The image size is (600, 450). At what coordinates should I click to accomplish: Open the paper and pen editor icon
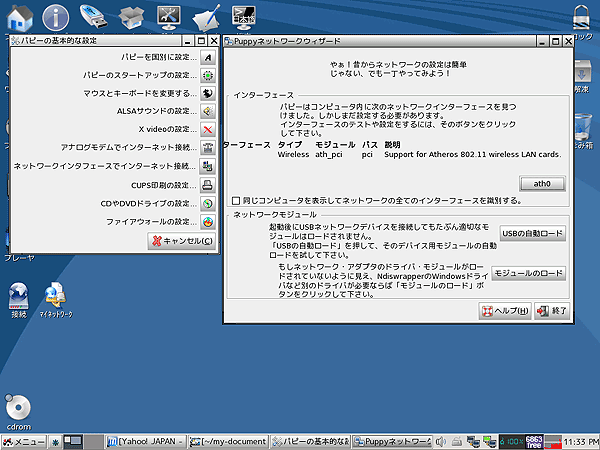[207, 18]
